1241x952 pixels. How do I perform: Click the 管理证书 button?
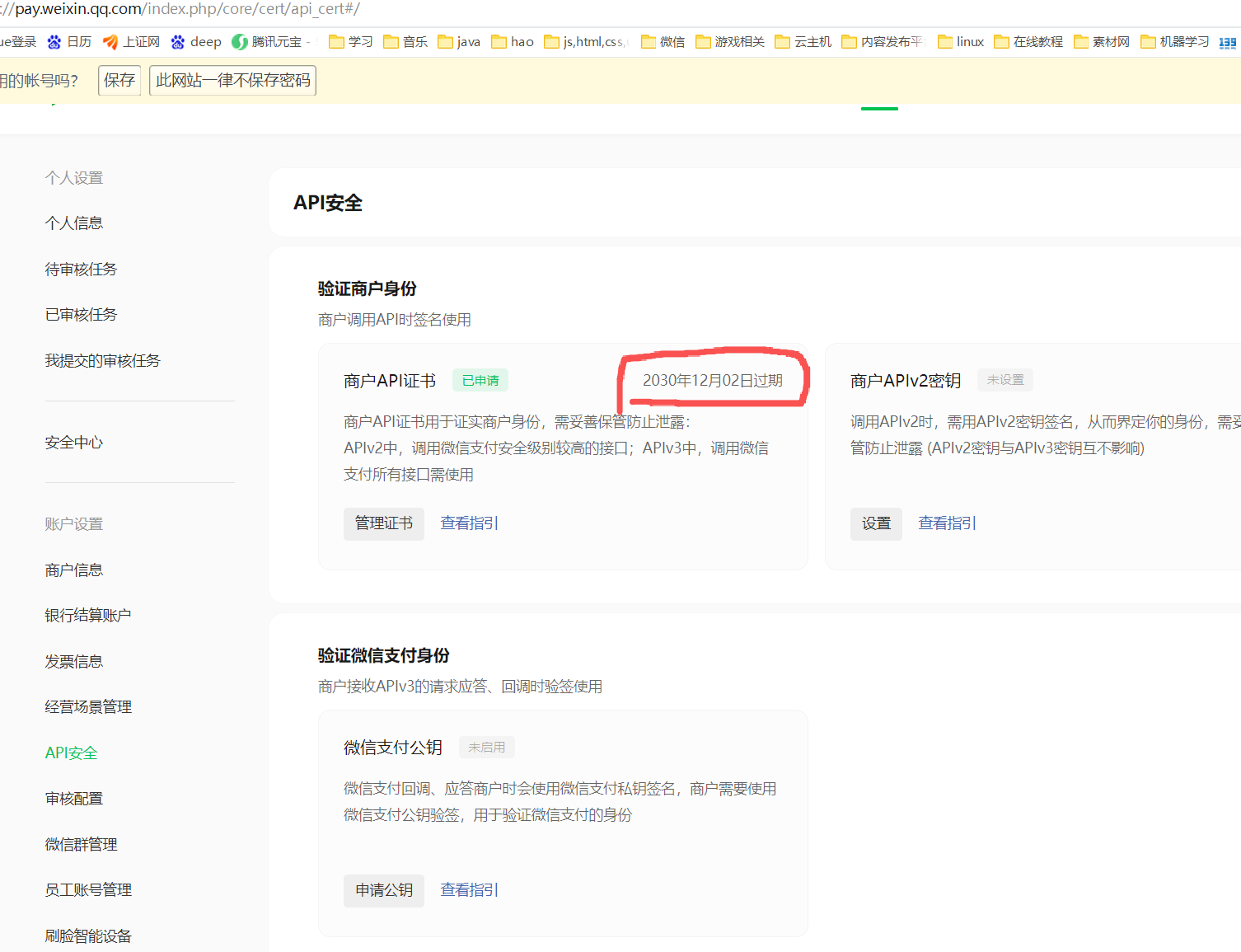383,523
